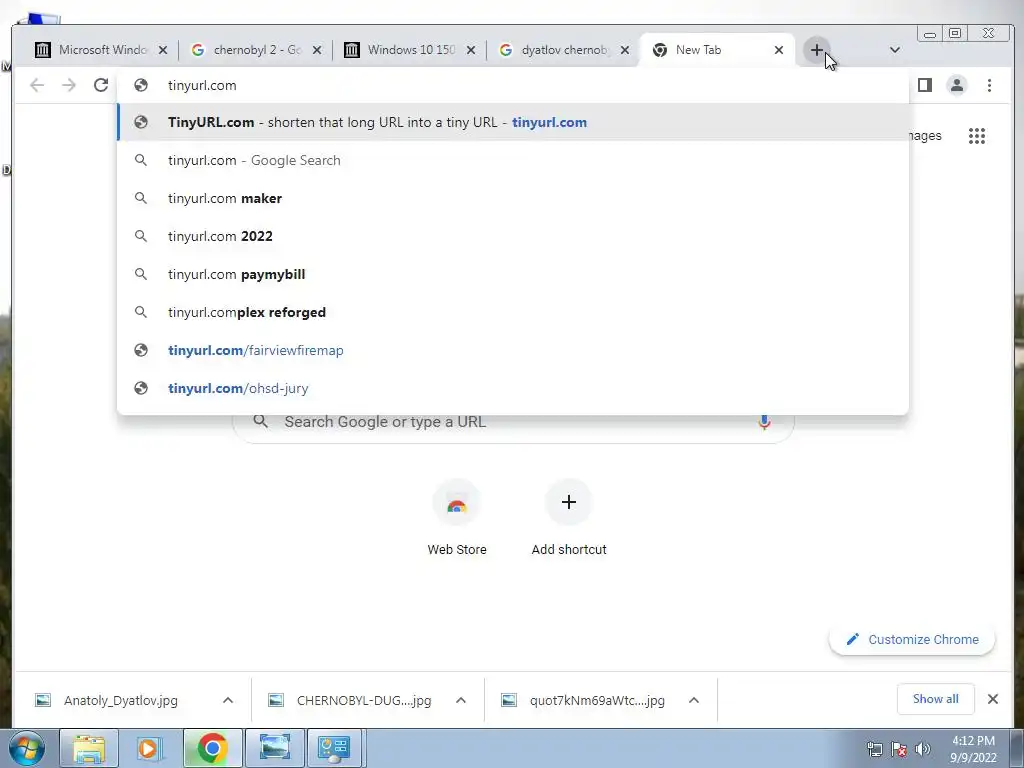The width and height of the screenshot is (1024, 768).
Task: Close the Microsoft Windows tab
Action: pos(163,50)
